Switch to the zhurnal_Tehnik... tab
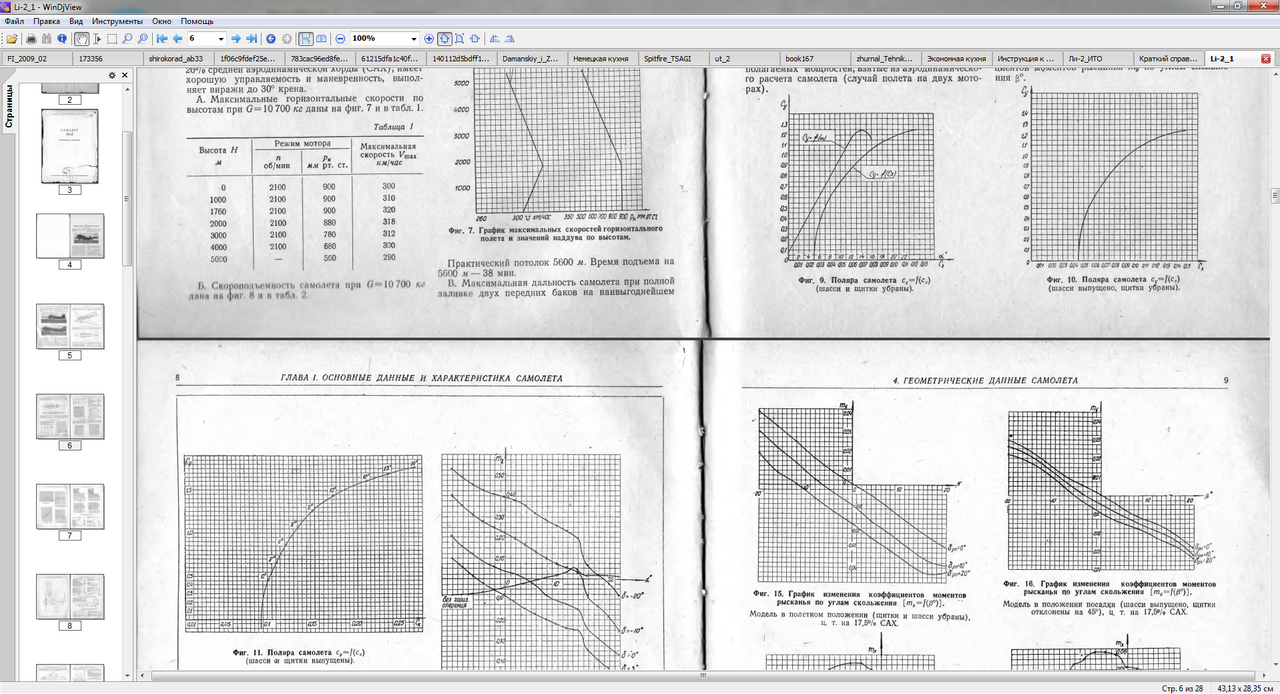This screenshot has width=1280, height=694. tap(885, 59)
